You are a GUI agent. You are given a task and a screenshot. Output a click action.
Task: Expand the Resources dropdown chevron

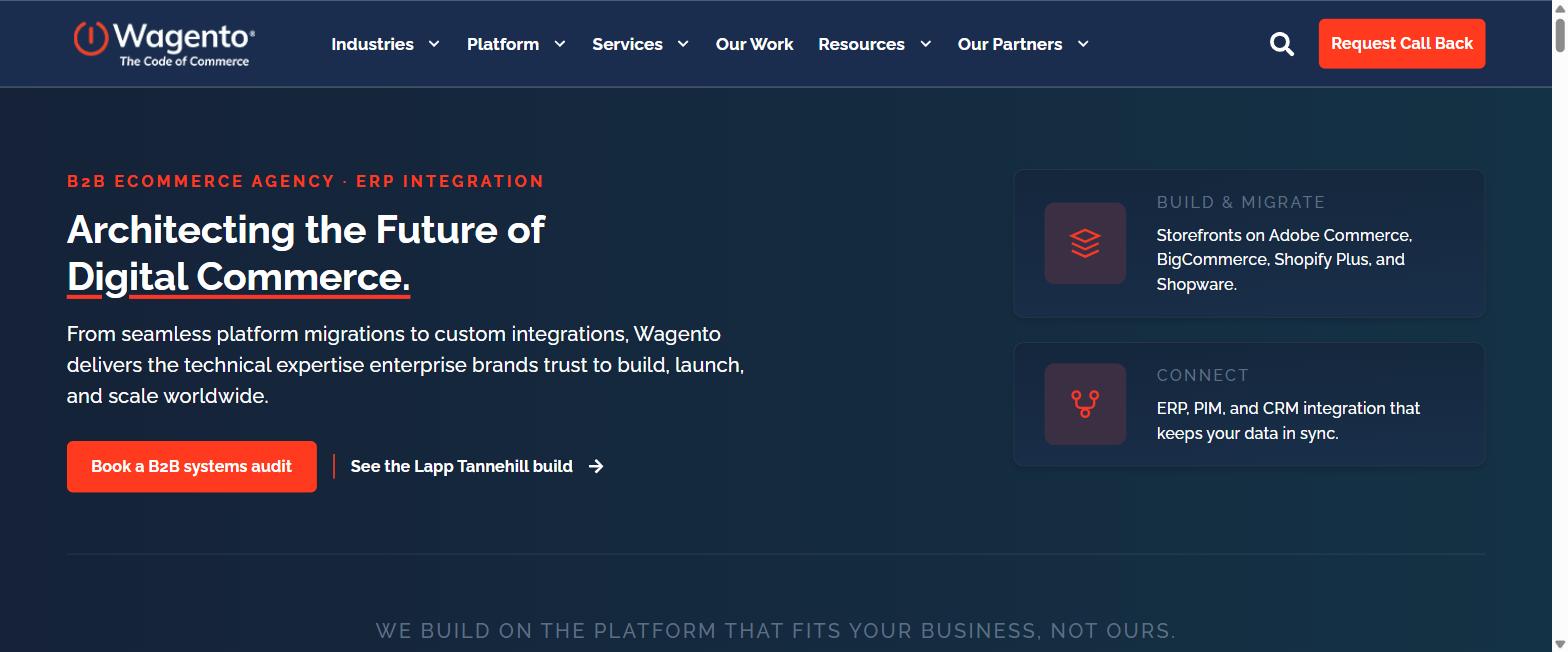pos(926,44)
